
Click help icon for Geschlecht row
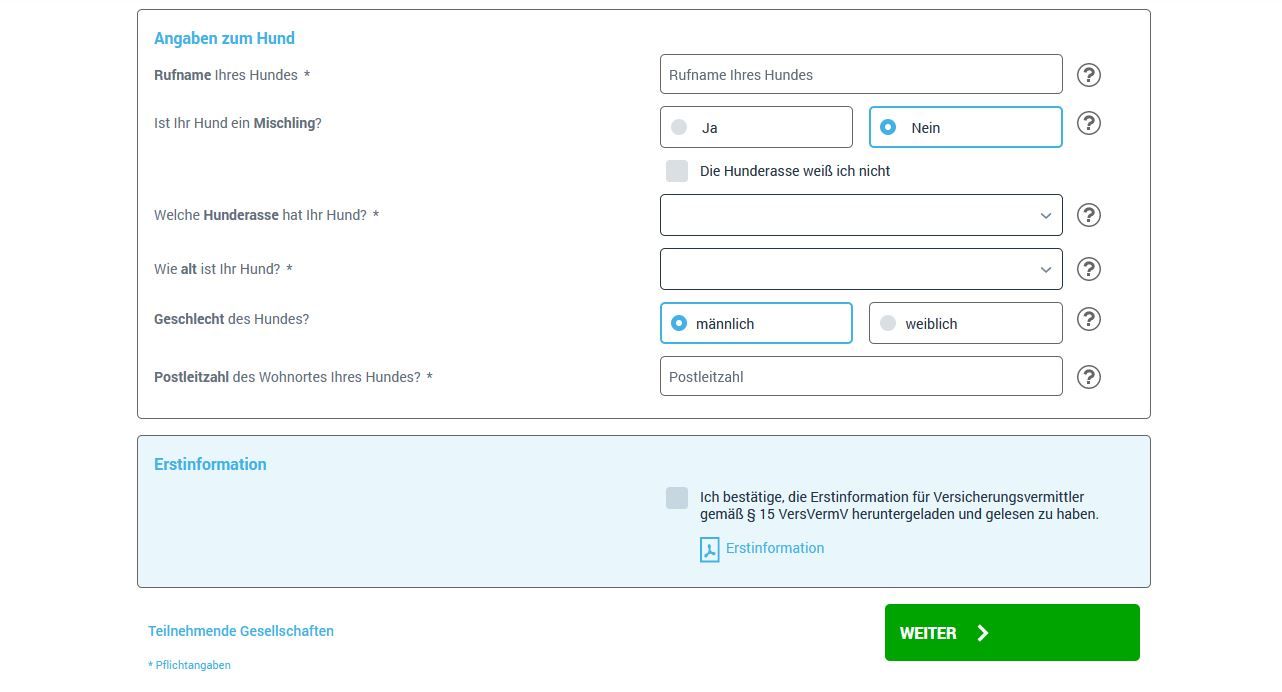pos(1088,319)
